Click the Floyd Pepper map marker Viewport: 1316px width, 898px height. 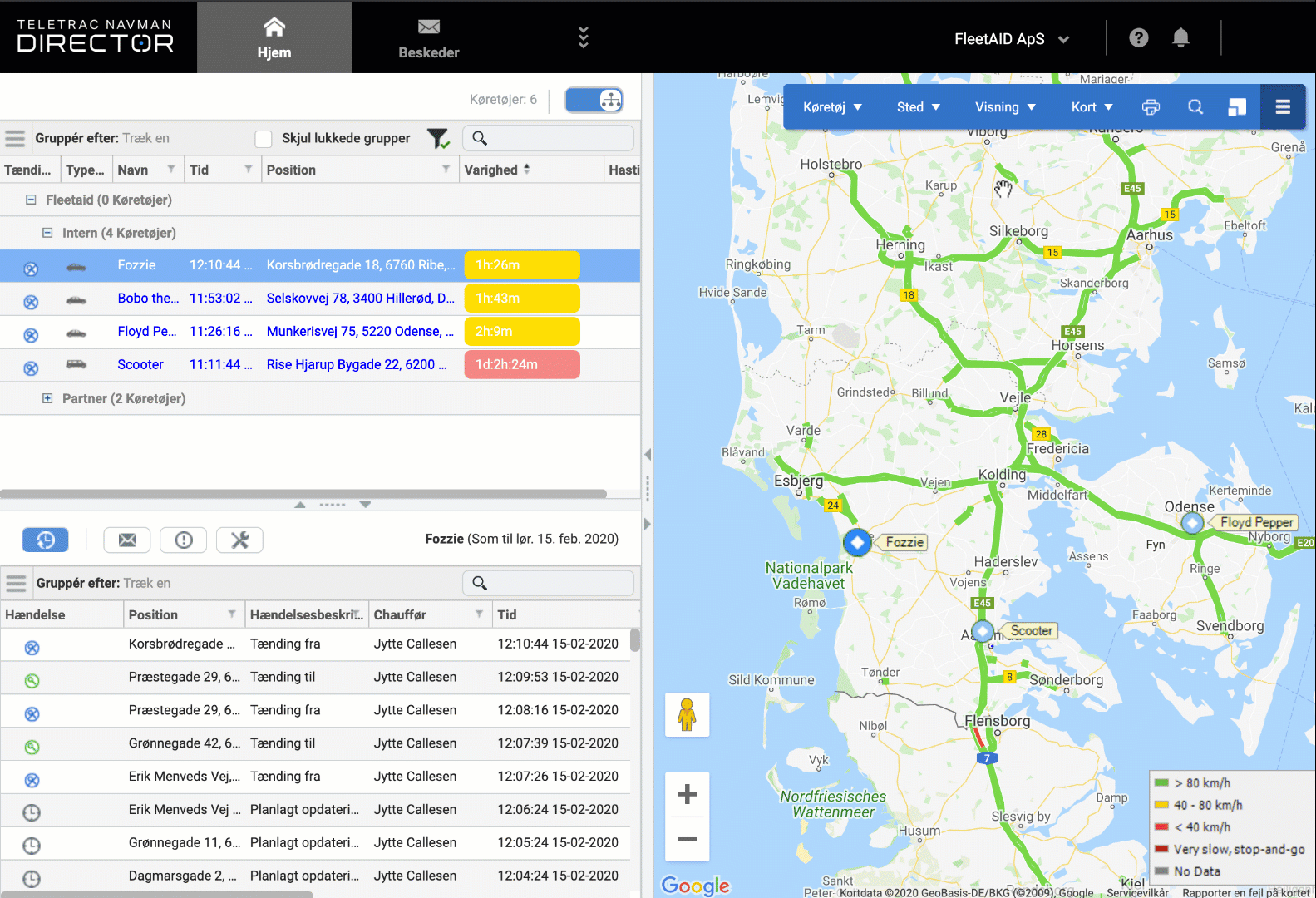[1192, 523]
